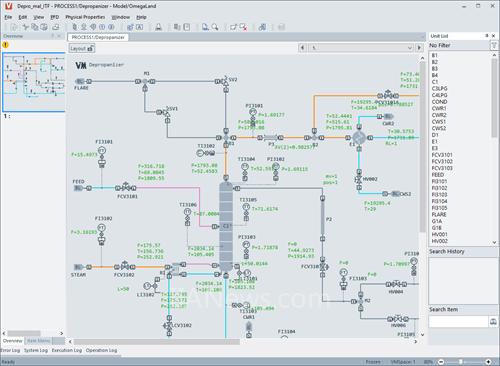Image resolution: width=500 pixels, height=366 pixels.
Task: Pin the Overview panel
Action: pos(53,36)
